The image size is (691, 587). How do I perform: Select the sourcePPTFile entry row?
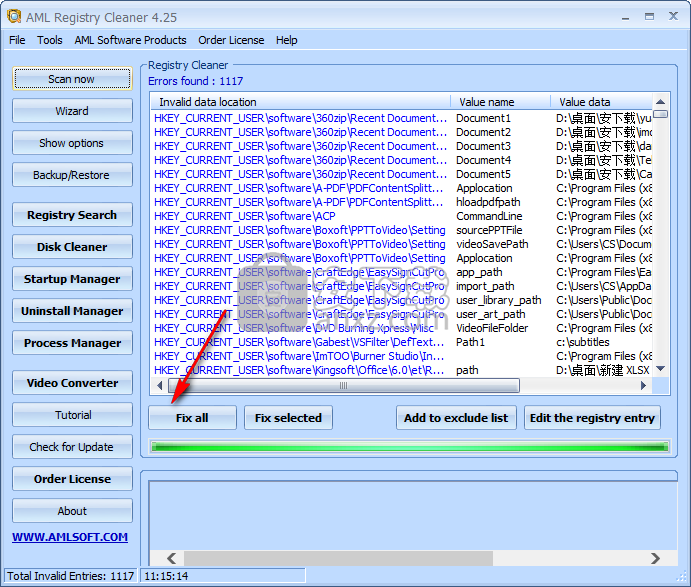[402, 230]
